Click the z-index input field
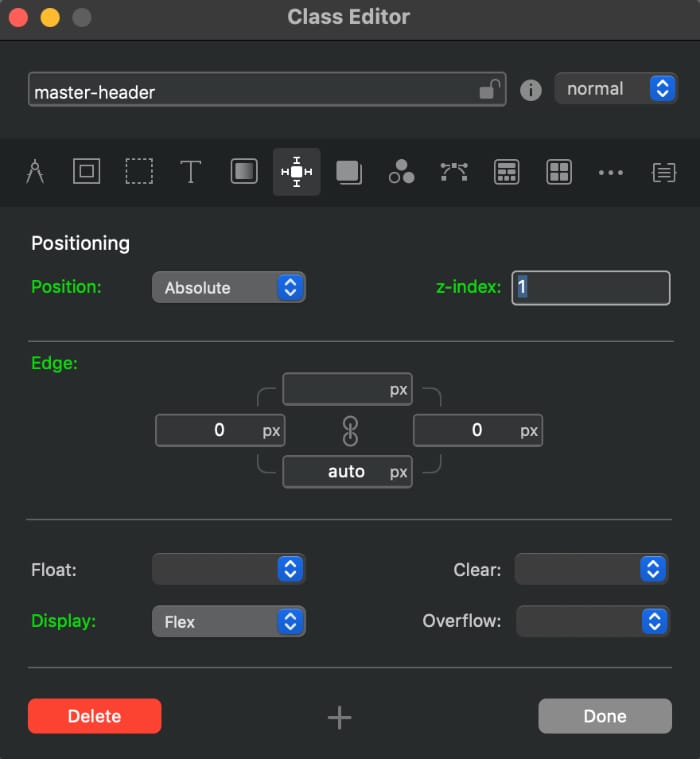 click(x=591, y=288)
